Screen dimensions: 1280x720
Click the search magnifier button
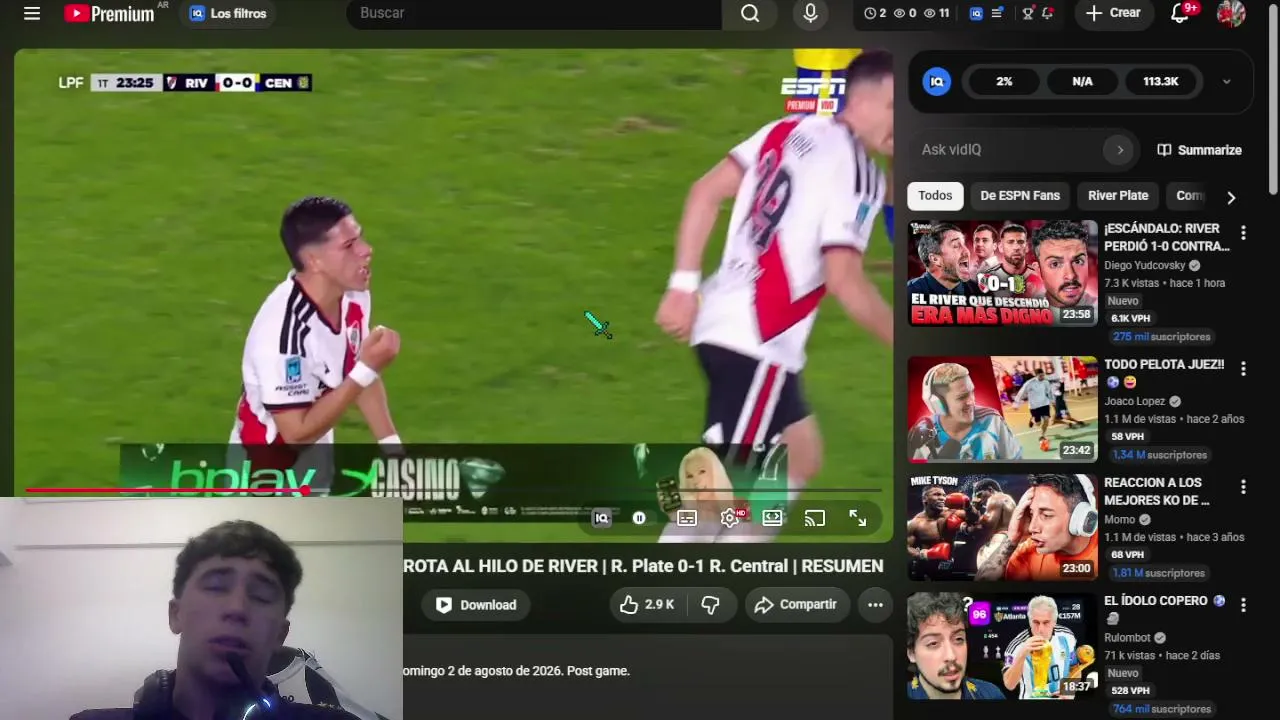(x=750, y=13)
